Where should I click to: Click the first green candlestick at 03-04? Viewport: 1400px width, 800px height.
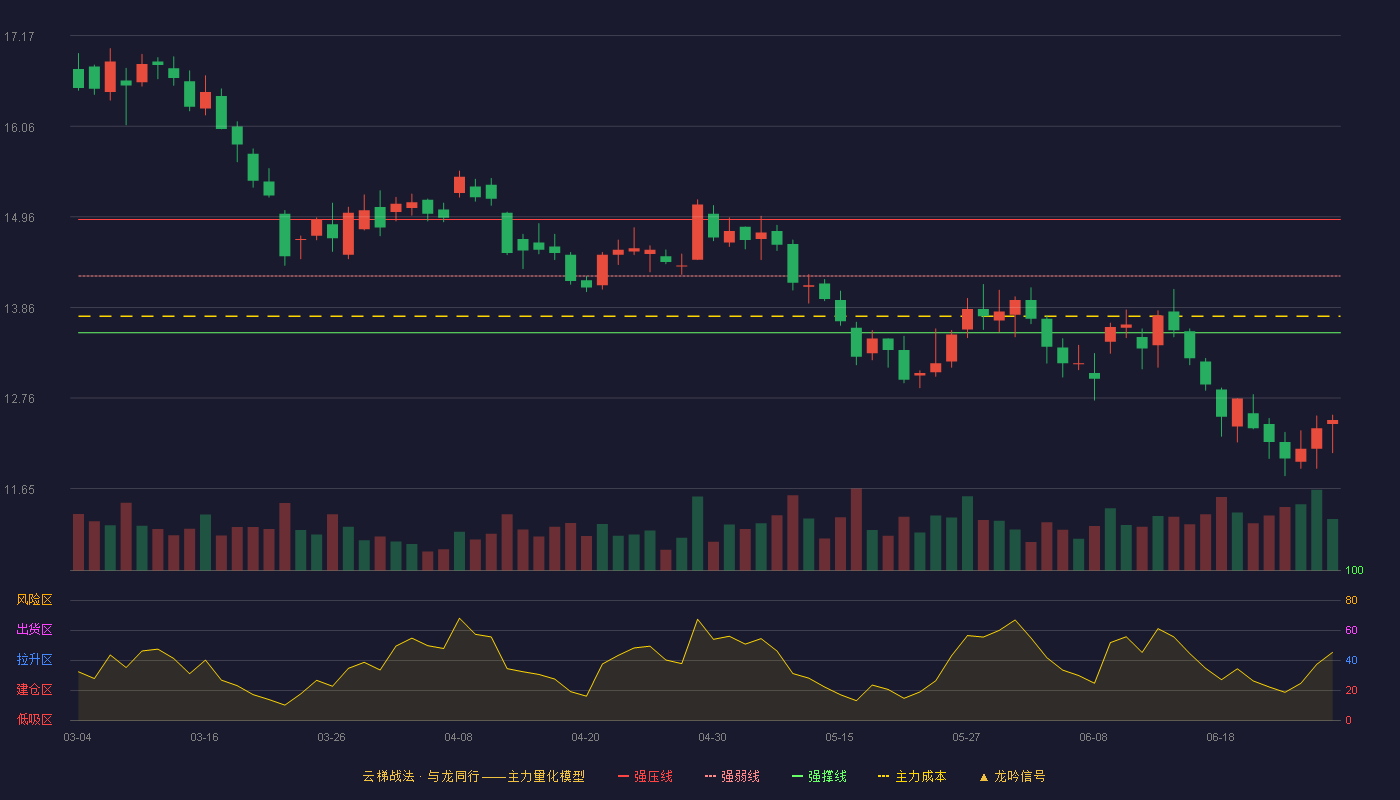pyautogui.click(x=78, y=78)
